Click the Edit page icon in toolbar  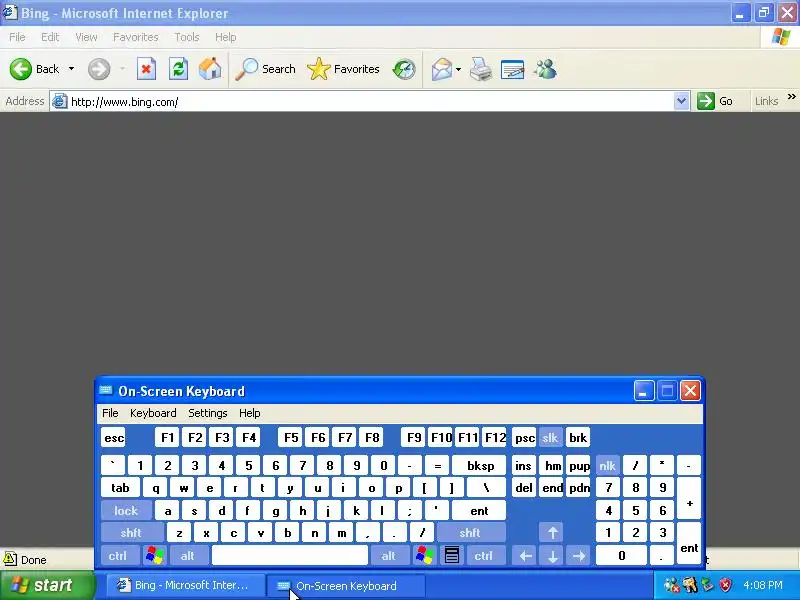pos(513,69)
